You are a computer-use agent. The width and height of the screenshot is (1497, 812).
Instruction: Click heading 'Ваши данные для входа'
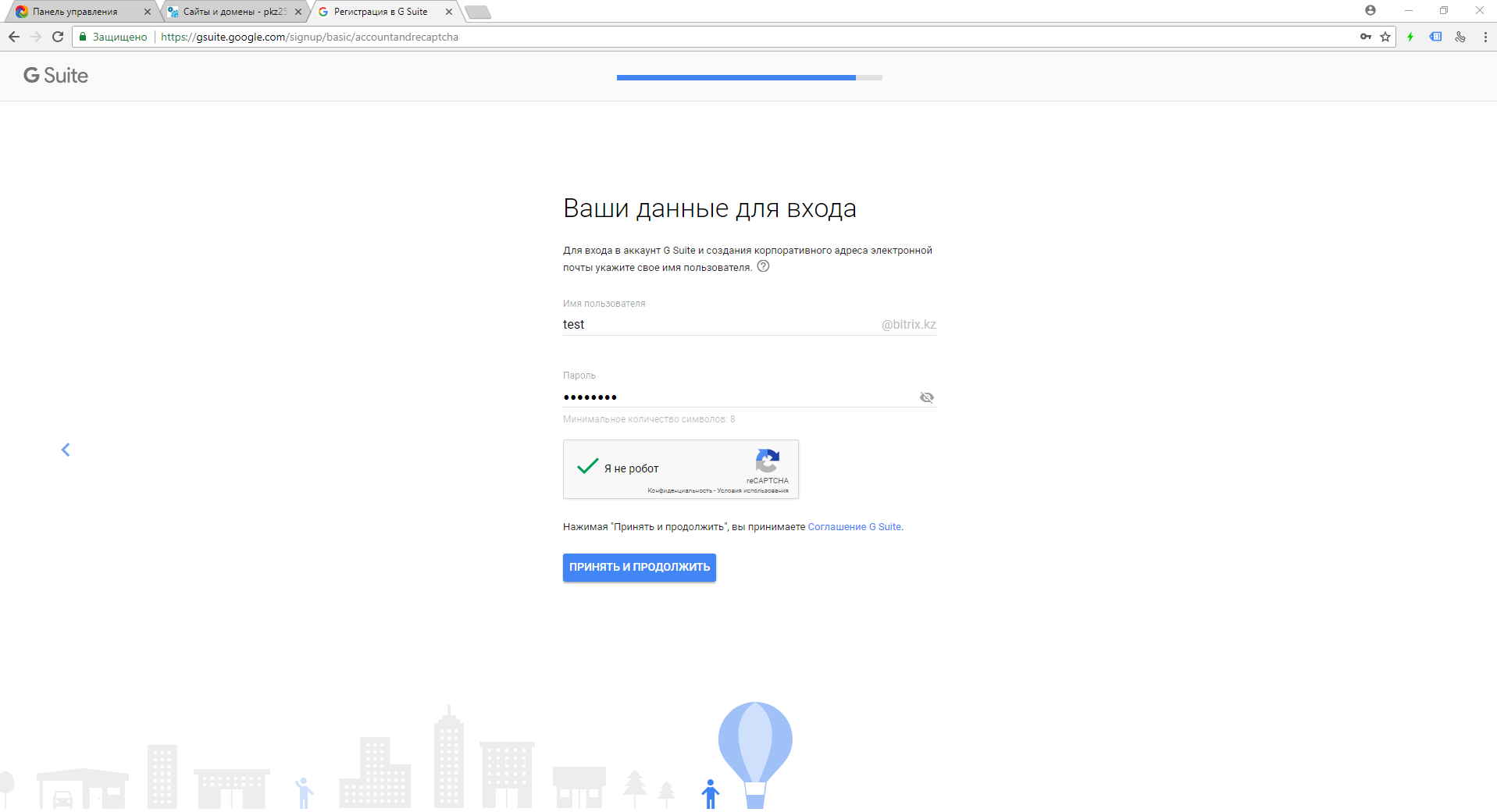[710, 208]
